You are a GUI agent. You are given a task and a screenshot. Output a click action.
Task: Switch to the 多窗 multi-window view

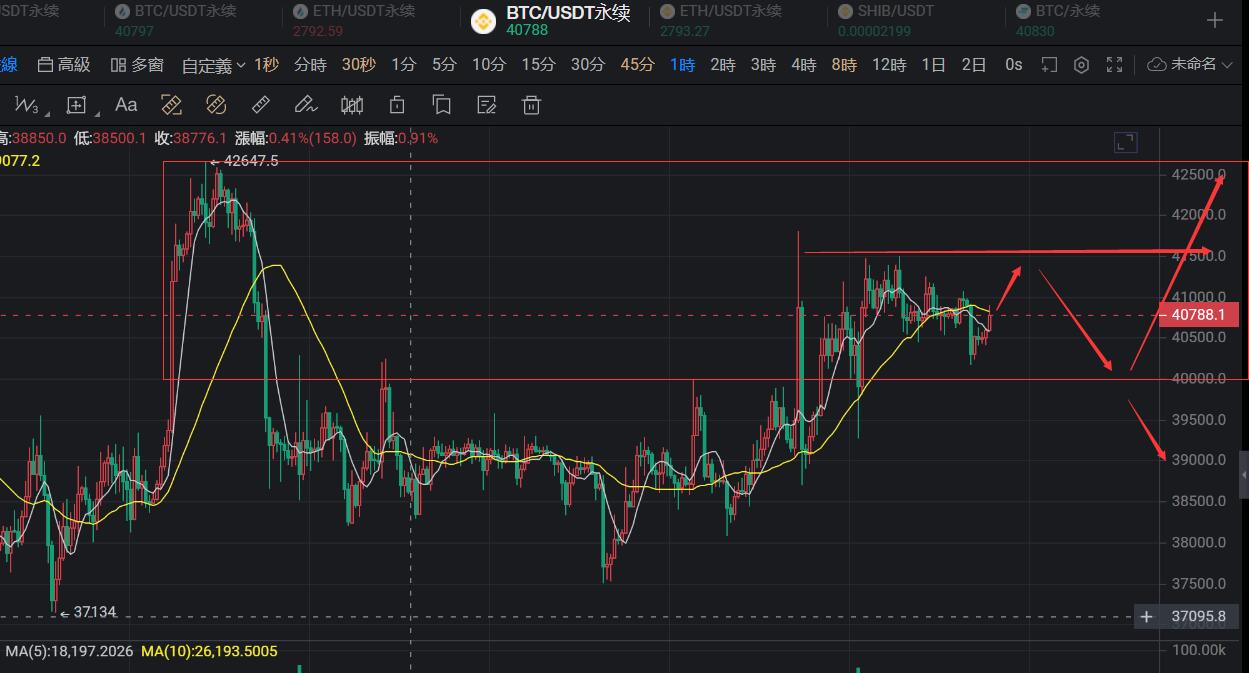pos(136,65)
